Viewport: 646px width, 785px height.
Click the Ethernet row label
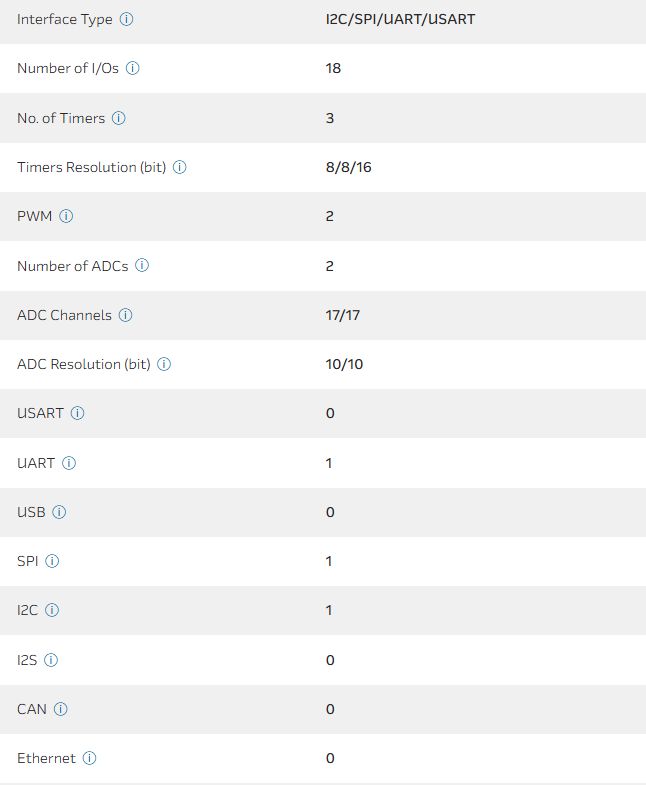pyautogui.click(x=46, y=758)
